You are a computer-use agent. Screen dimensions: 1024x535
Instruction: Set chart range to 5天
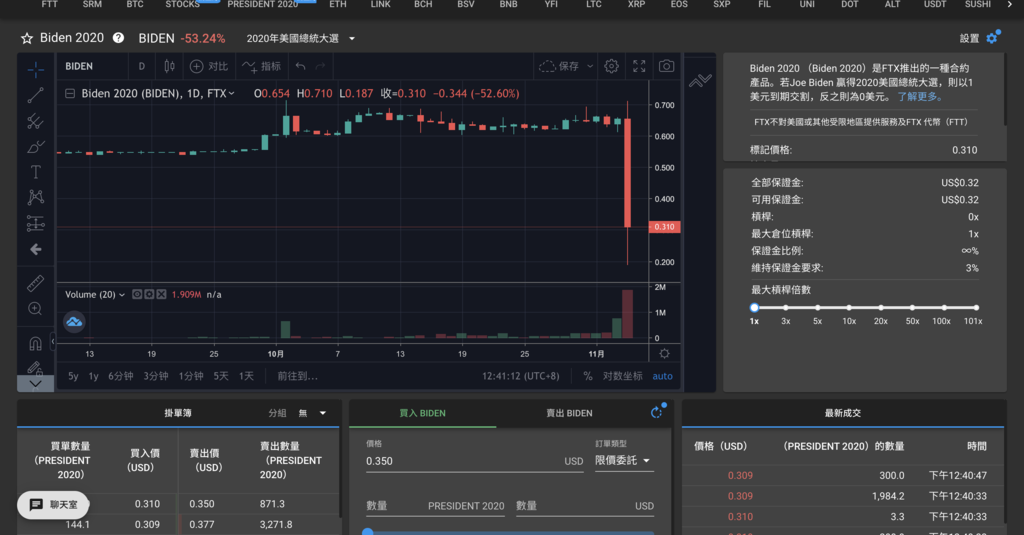(221, 376)
